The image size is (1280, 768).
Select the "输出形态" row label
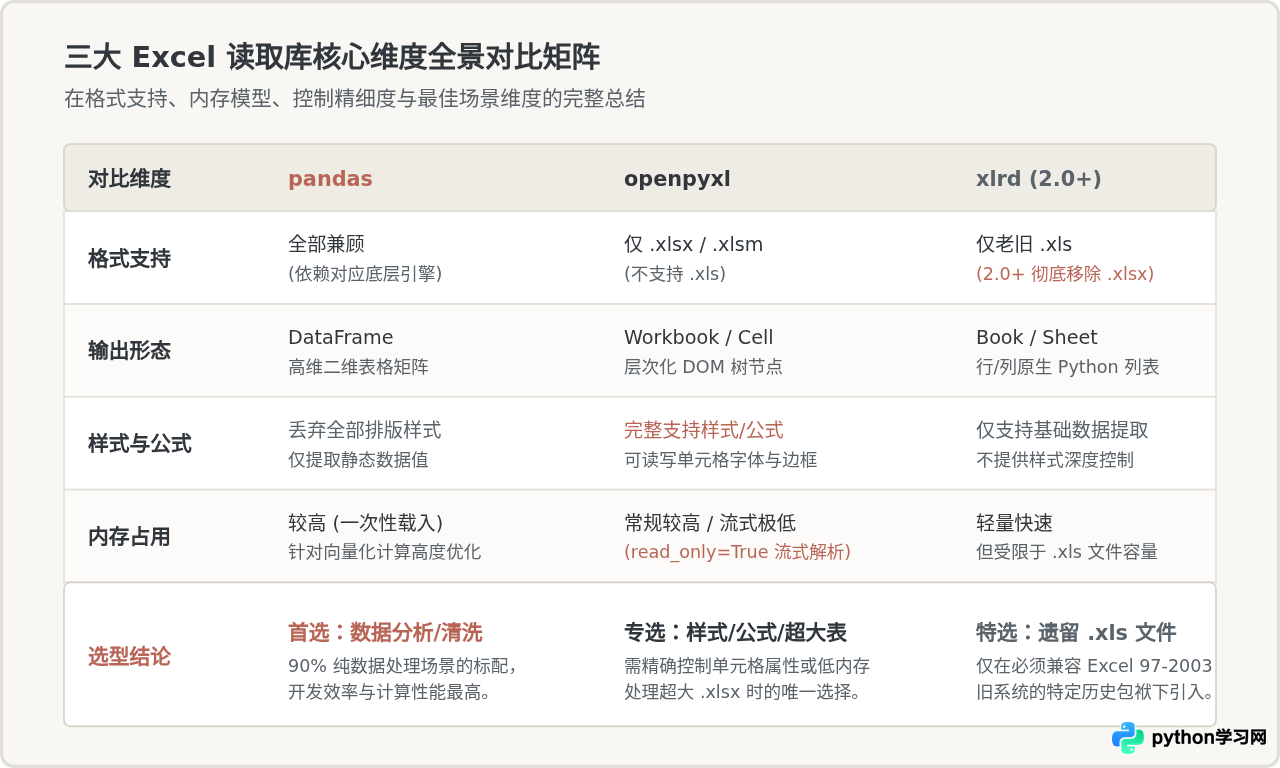[129, 351]
